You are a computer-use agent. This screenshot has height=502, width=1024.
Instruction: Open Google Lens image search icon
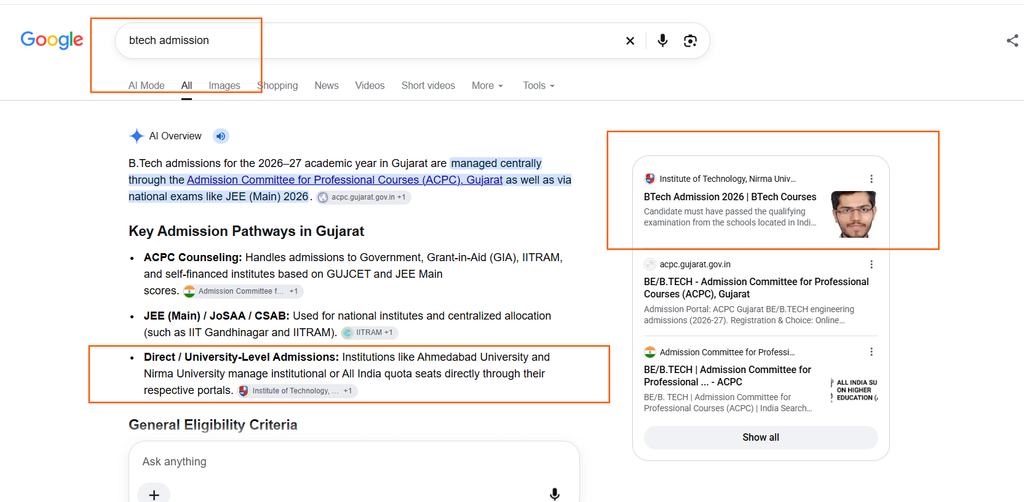pos(690,41)
